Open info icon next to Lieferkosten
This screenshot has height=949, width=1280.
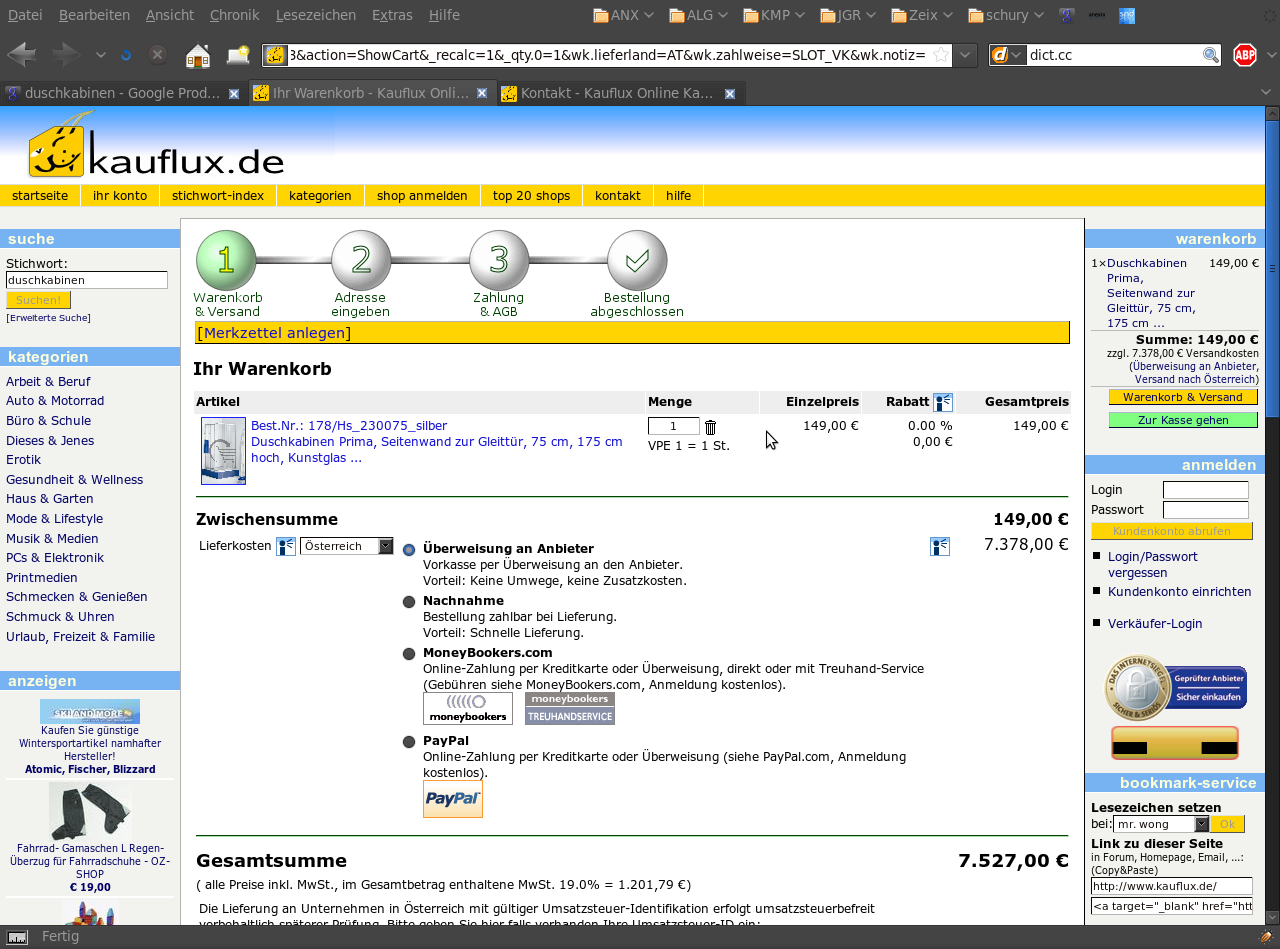(285, 546)
